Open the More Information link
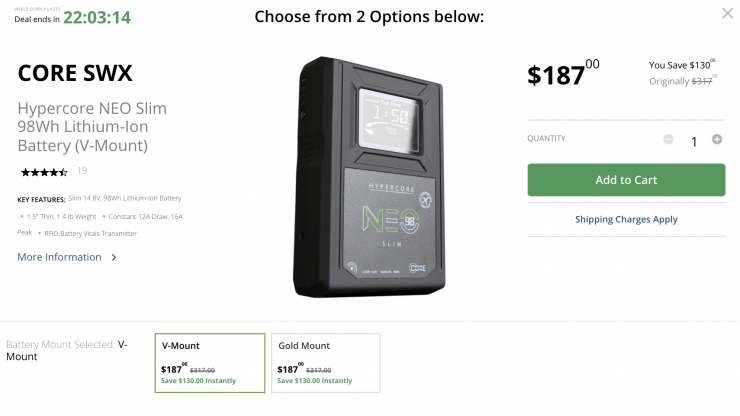Image resolution: width=740 pixels, height=416 pixels. pos(59,257)
